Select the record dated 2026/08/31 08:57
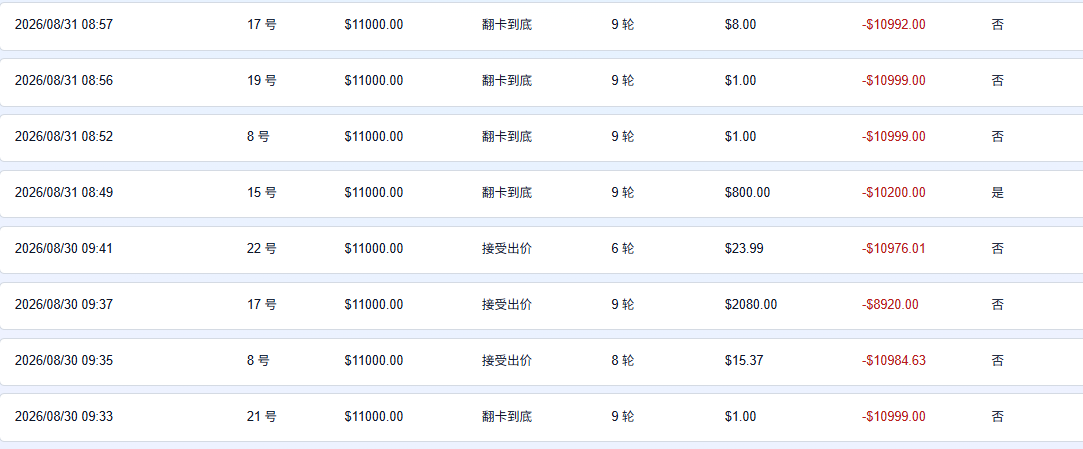Screen dimensions: 1083x449 542,26
